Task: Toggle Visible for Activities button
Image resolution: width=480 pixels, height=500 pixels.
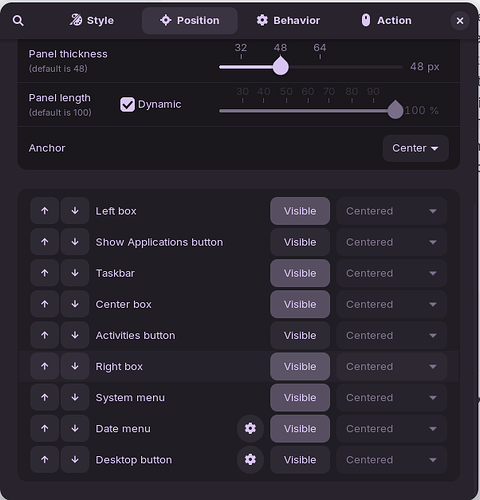Action: tap(300, 335)
